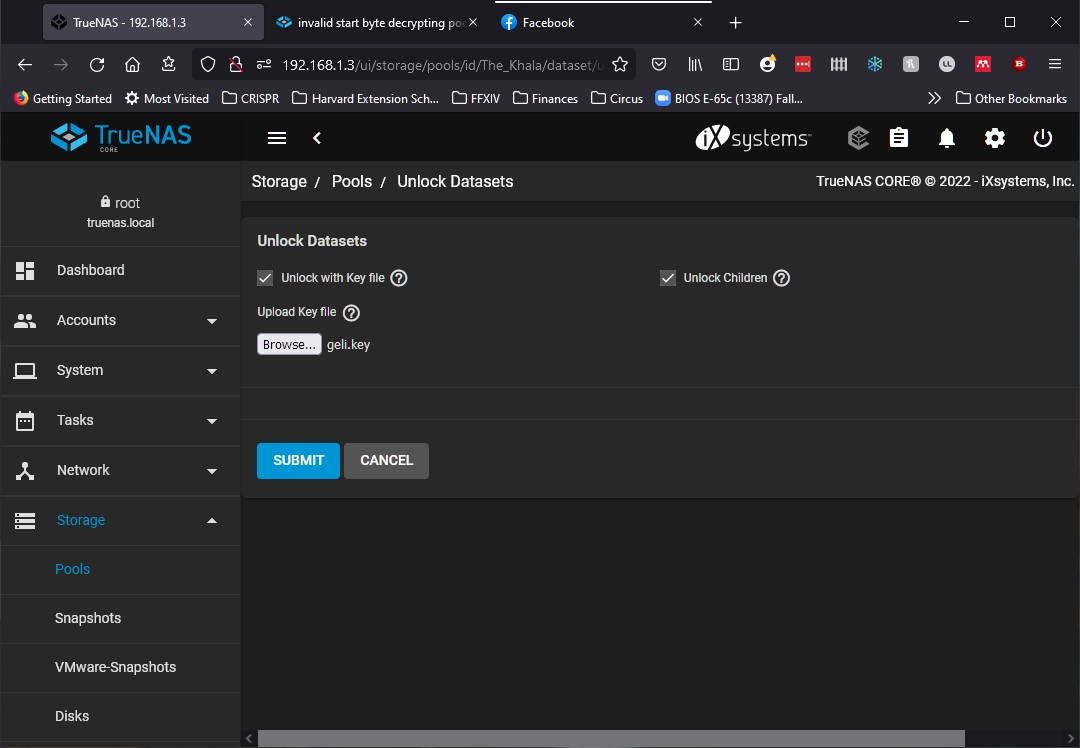The image size is (1080, 748).
Task: Click the power icon in TrueNAS header
Action: click(x=1042, y=138)
